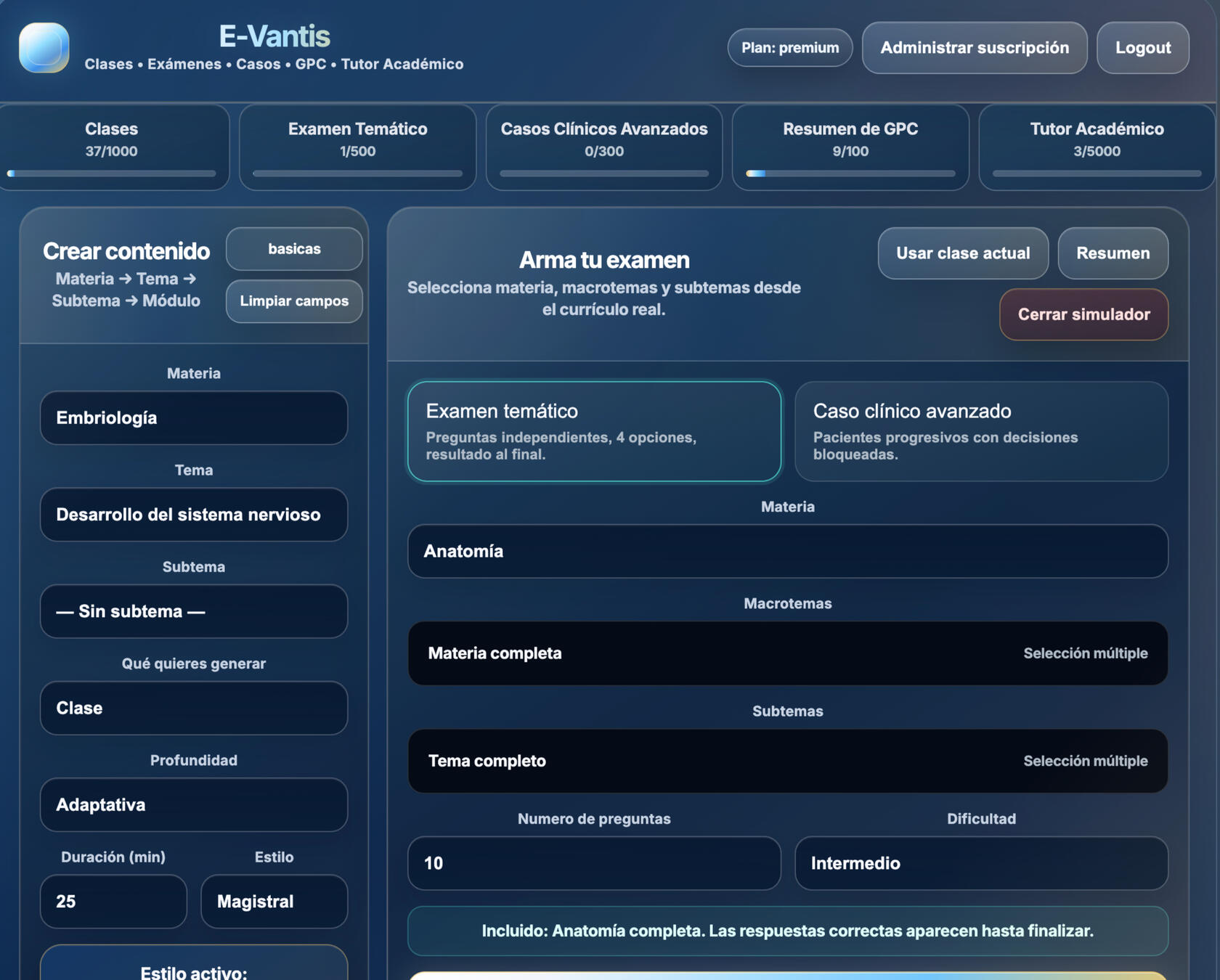The height and width of the screenshot is (980, 1220).
Task: Close the simulator with Cerrar simulador
Action: click(x=1084, y=314)
